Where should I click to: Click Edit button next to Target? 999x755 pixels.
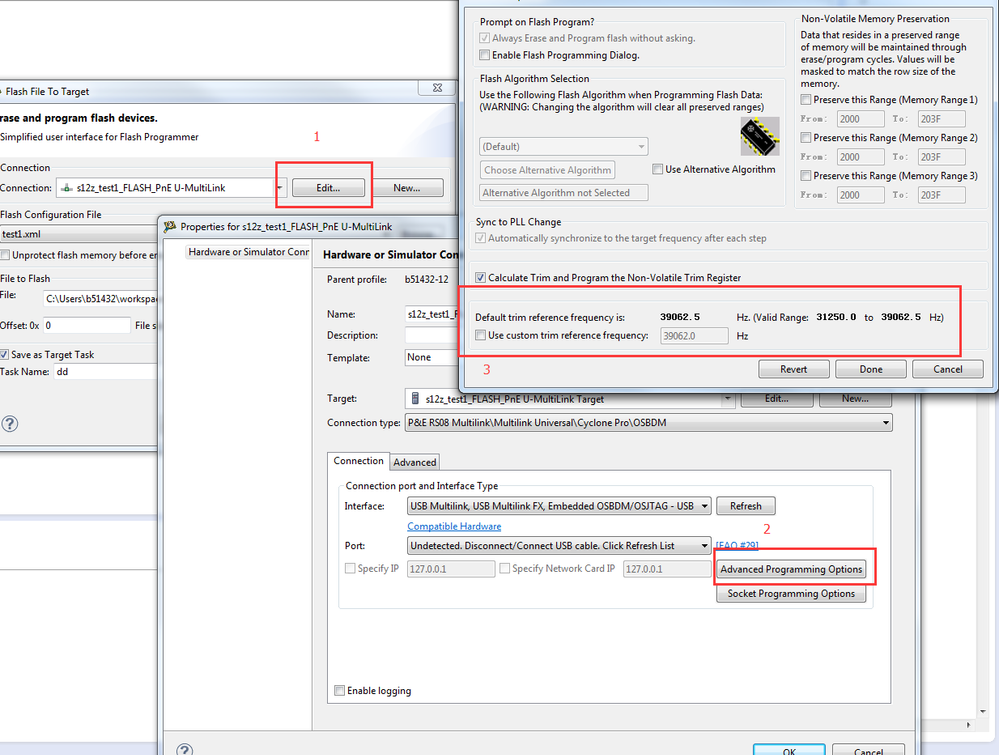[777, 399]
